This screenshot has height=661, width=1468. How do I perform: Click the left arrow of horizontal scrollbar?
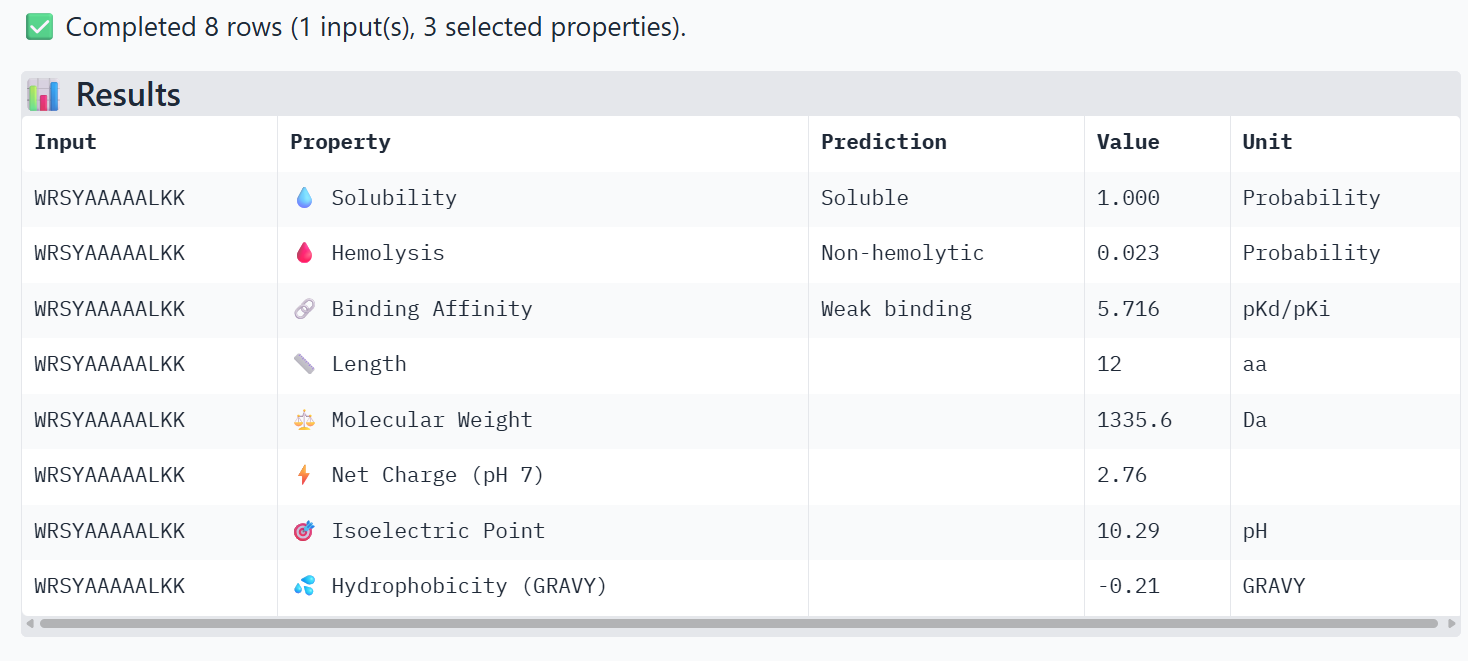29,624
